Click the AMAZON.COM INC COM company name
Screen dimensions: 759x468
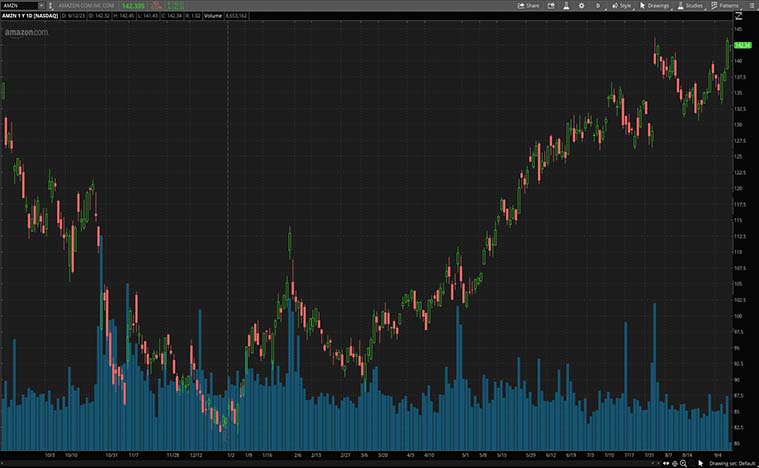click(86, 6)
